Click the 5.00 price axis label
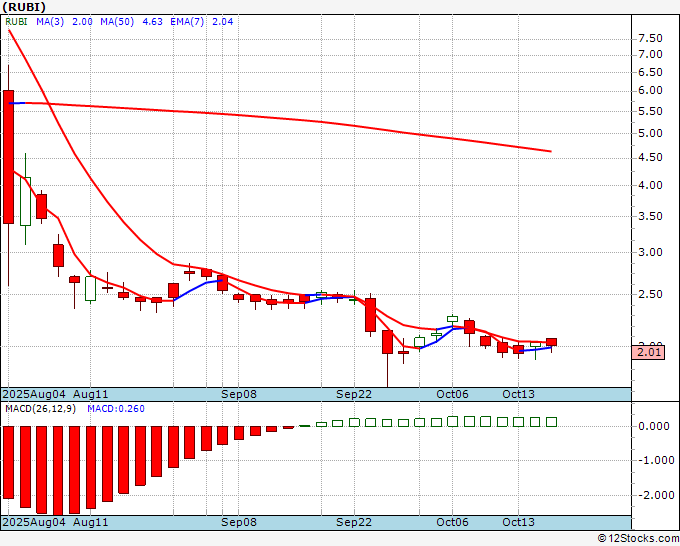 point(651,134)
